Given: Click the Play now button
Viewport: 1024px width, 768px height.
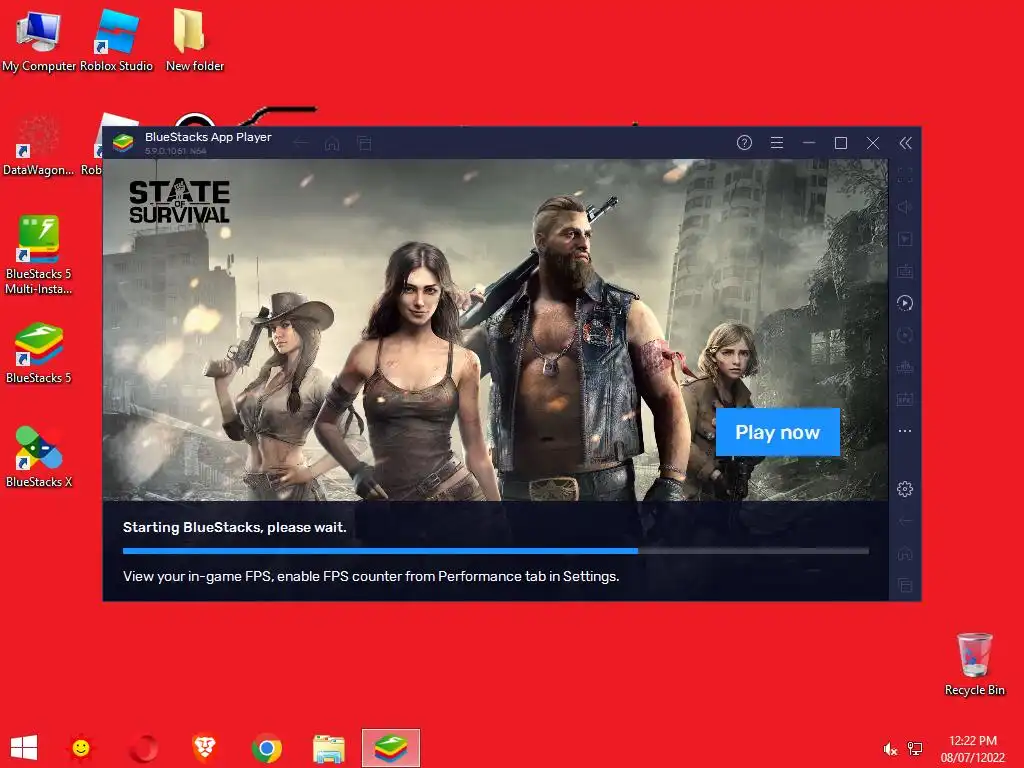Looking at the screenshot, I should coord(777,432).
